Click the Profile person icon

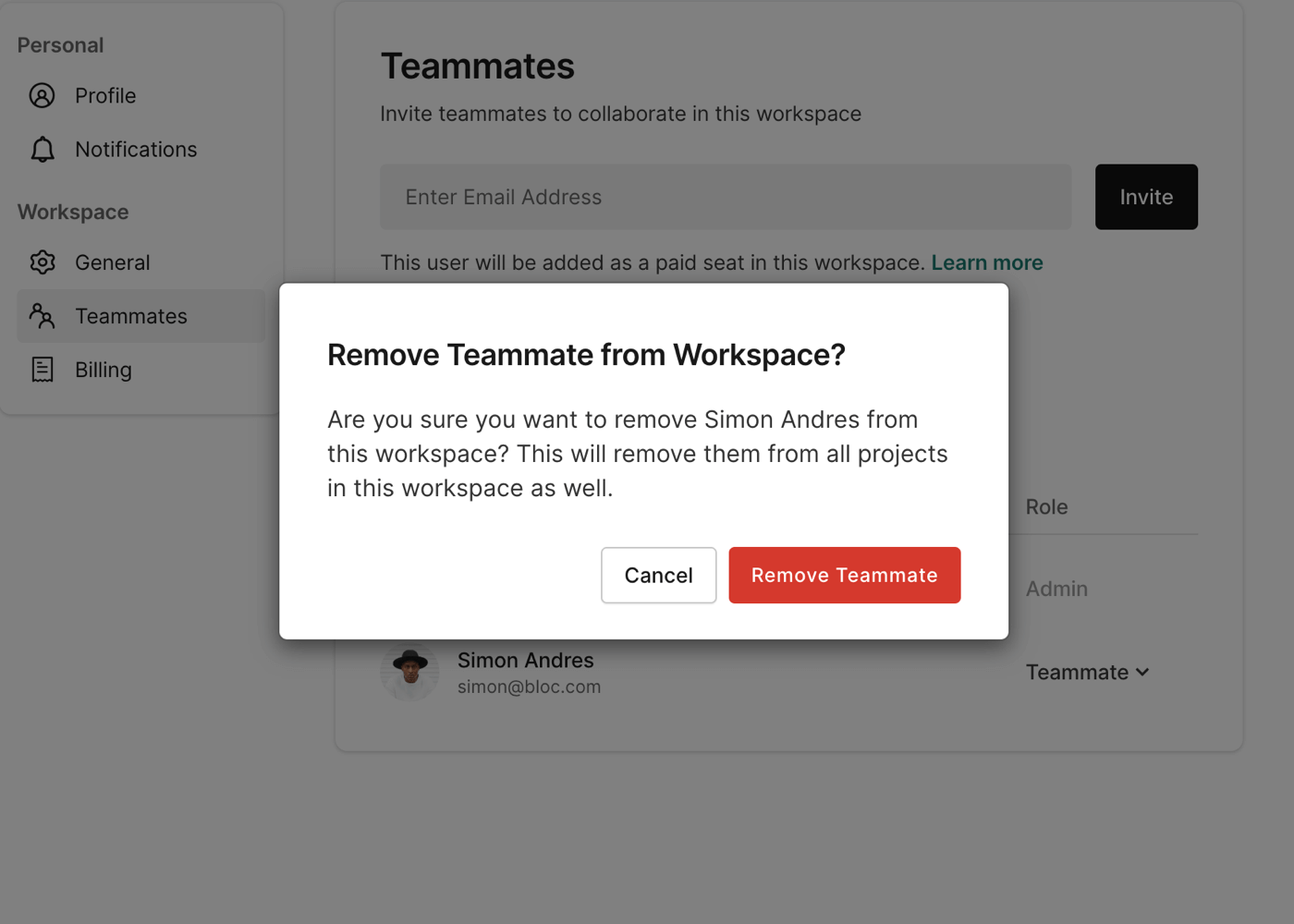click(43, 96)
